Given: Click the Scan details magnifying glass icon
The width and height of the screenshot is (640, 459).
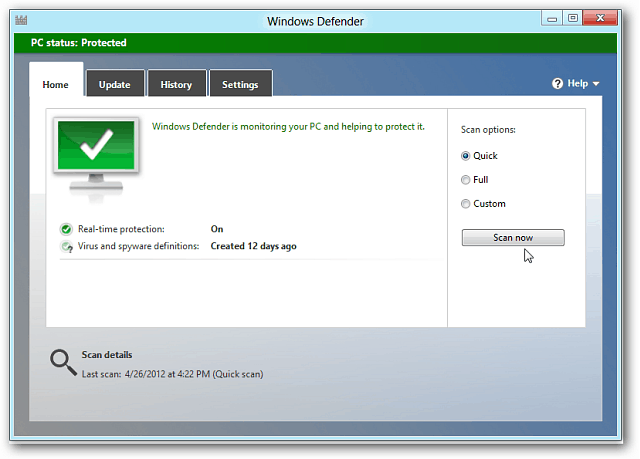Looking at the screenshot, I should [63, 362].
